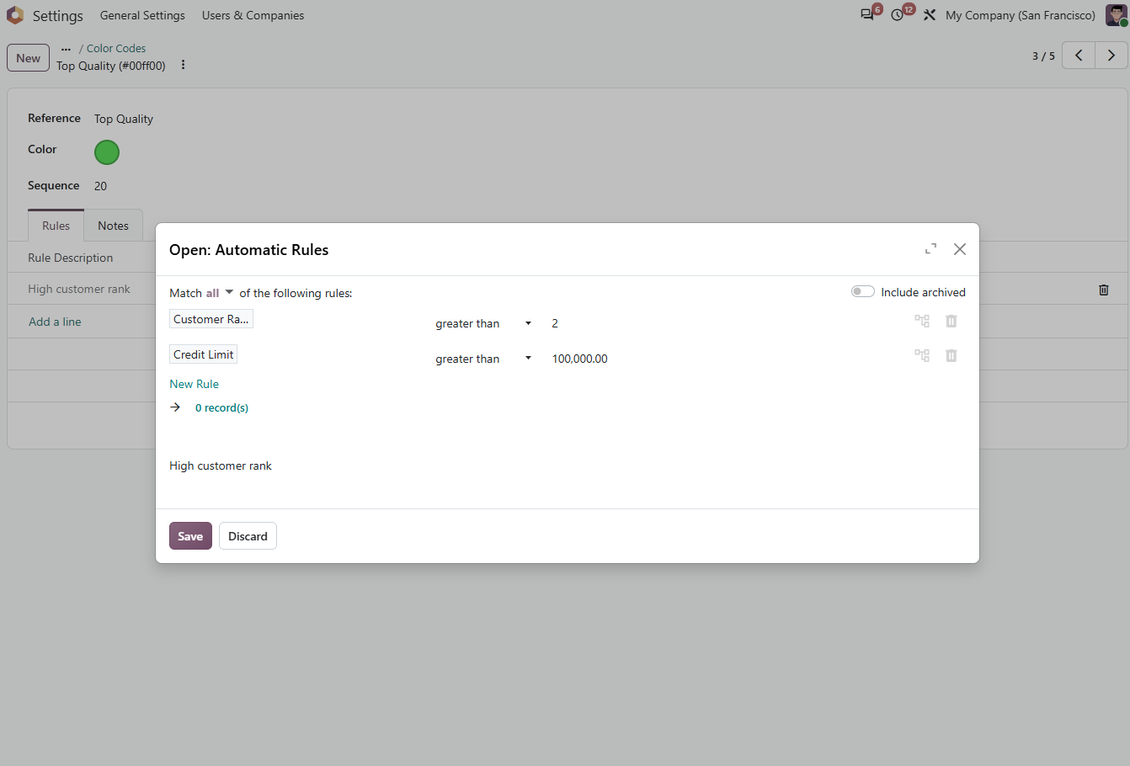Edit the Reference field Top Quality
The image size is (1130, 766).
pos(123,119)
